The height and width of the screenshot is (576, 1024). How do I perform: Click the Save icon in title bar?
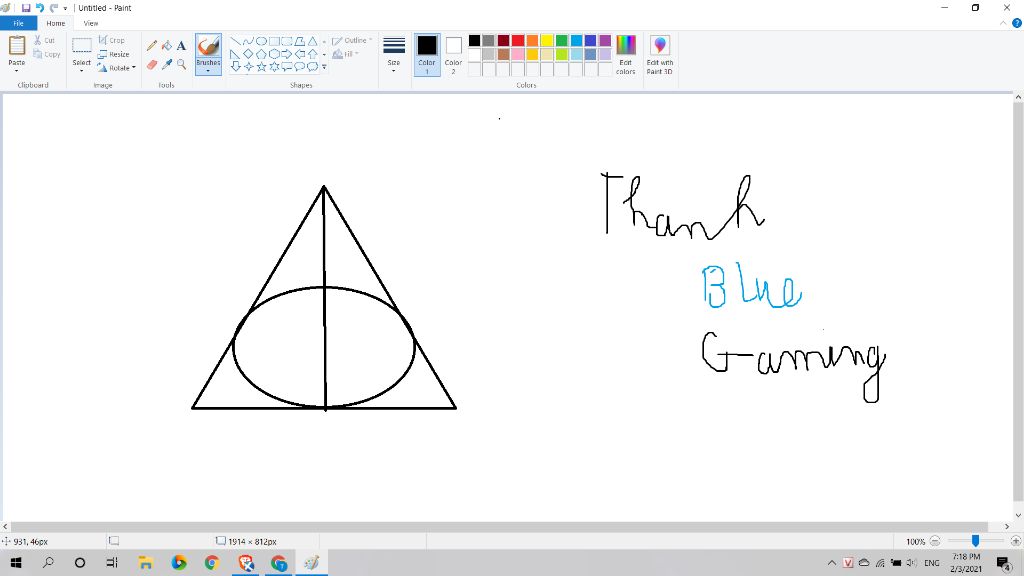[26, 8]
